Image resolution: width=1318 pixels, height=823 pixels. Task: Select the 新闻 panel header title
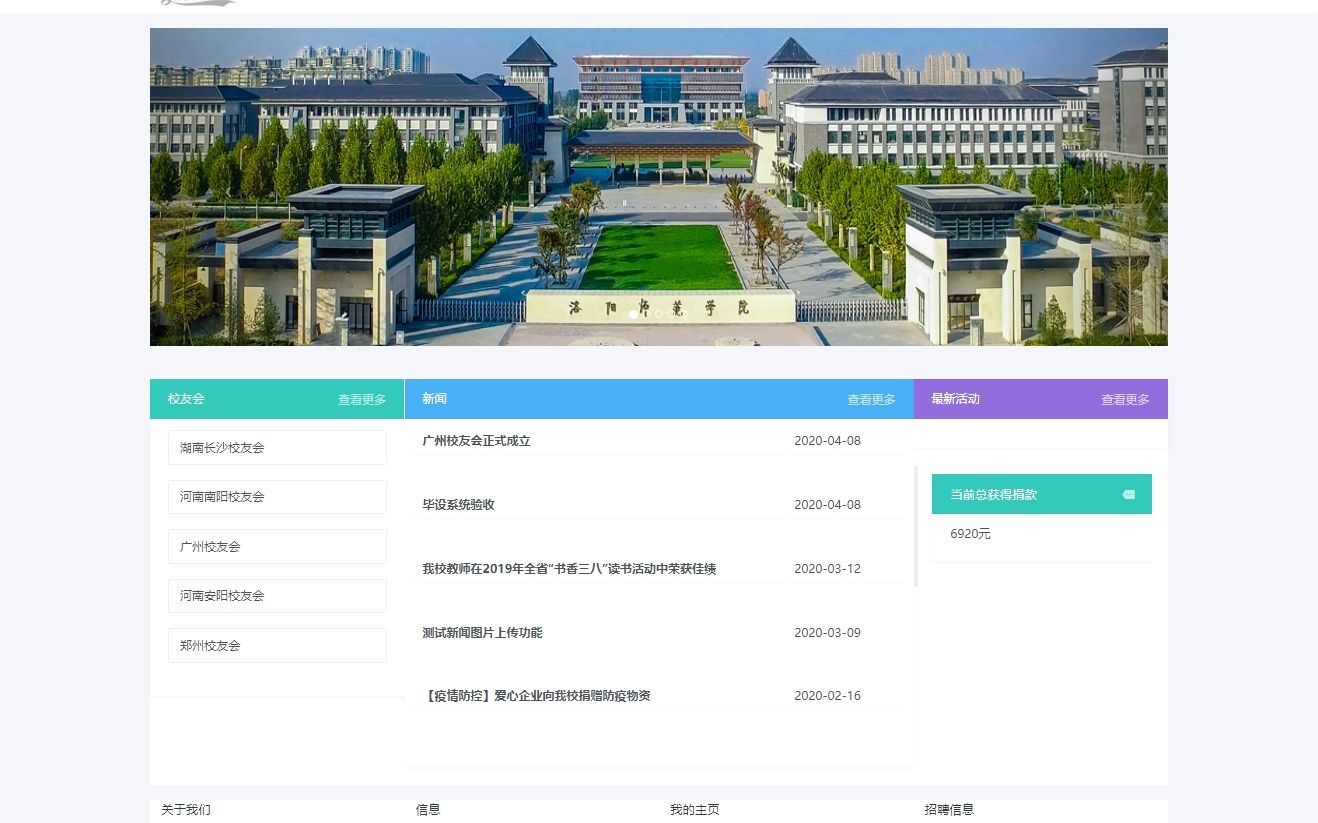434,398
